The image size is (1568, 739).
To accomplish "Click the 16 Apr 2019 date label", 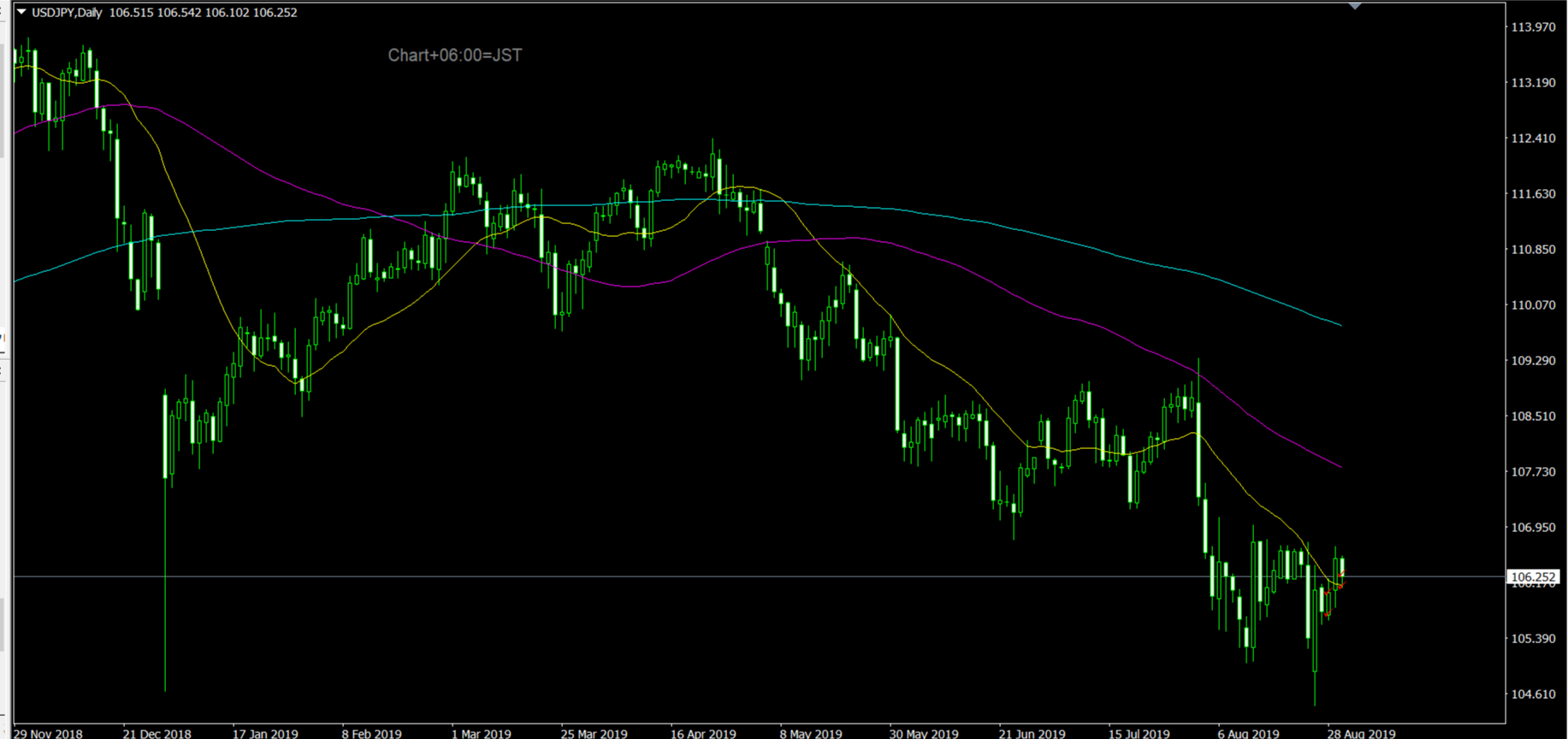I will point(703,733).
